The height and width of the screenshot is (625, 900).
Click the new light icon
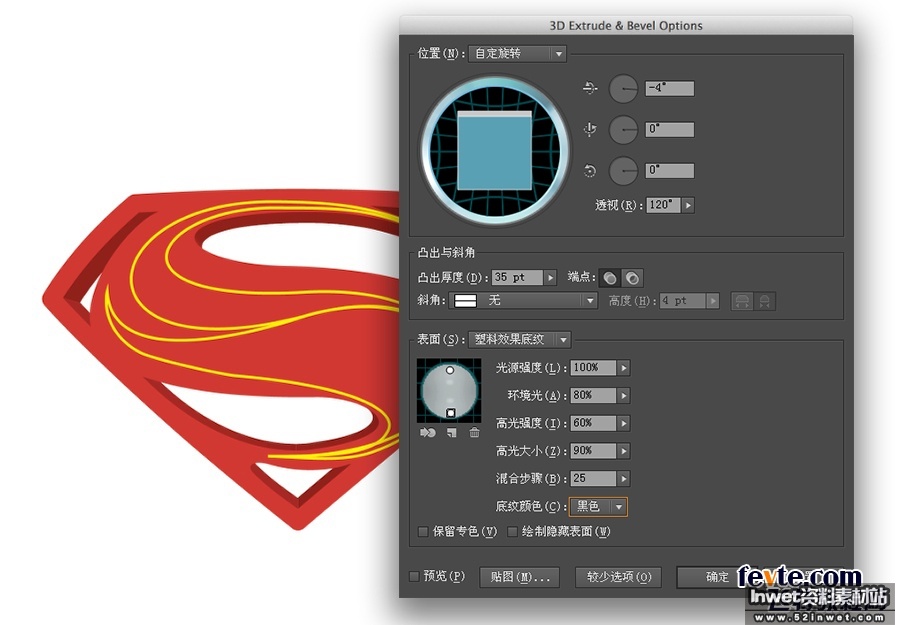[x=452, y=433]
